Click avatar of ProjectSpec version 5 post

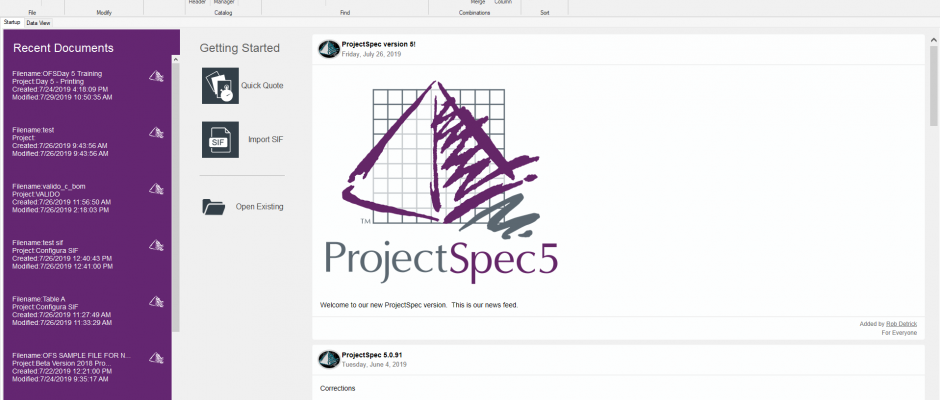(329, 49)
